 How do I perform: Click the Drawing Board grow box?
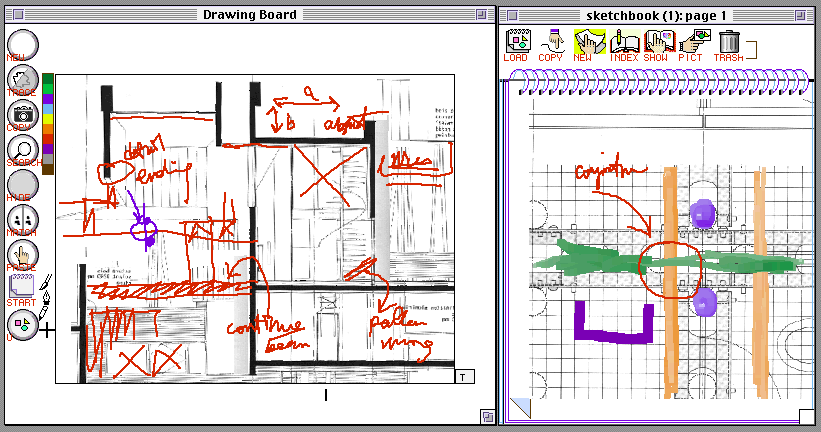pos(487,416)
